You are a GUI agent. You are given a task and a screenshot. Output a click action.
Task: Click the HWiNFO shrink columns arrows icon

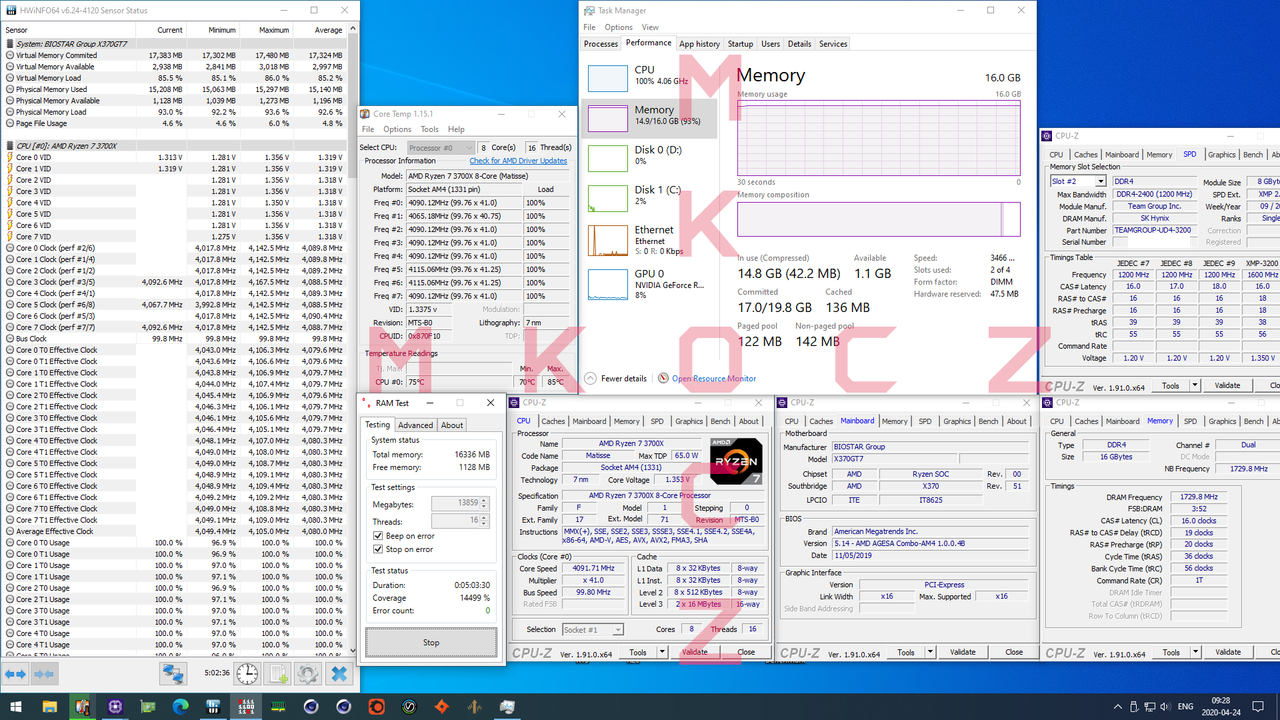[45, 674]
